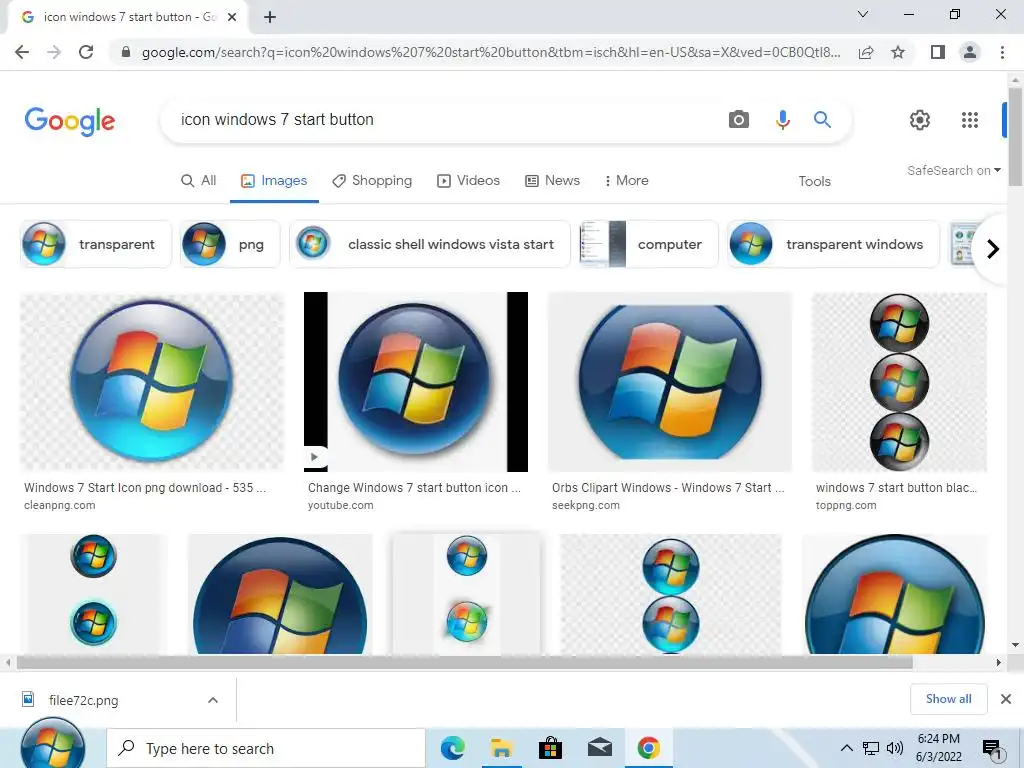Open 'Change Windows 7 start button icon' link
Image resolution: width=1024 pixels, height=768 pixels.
coord(414,488)
